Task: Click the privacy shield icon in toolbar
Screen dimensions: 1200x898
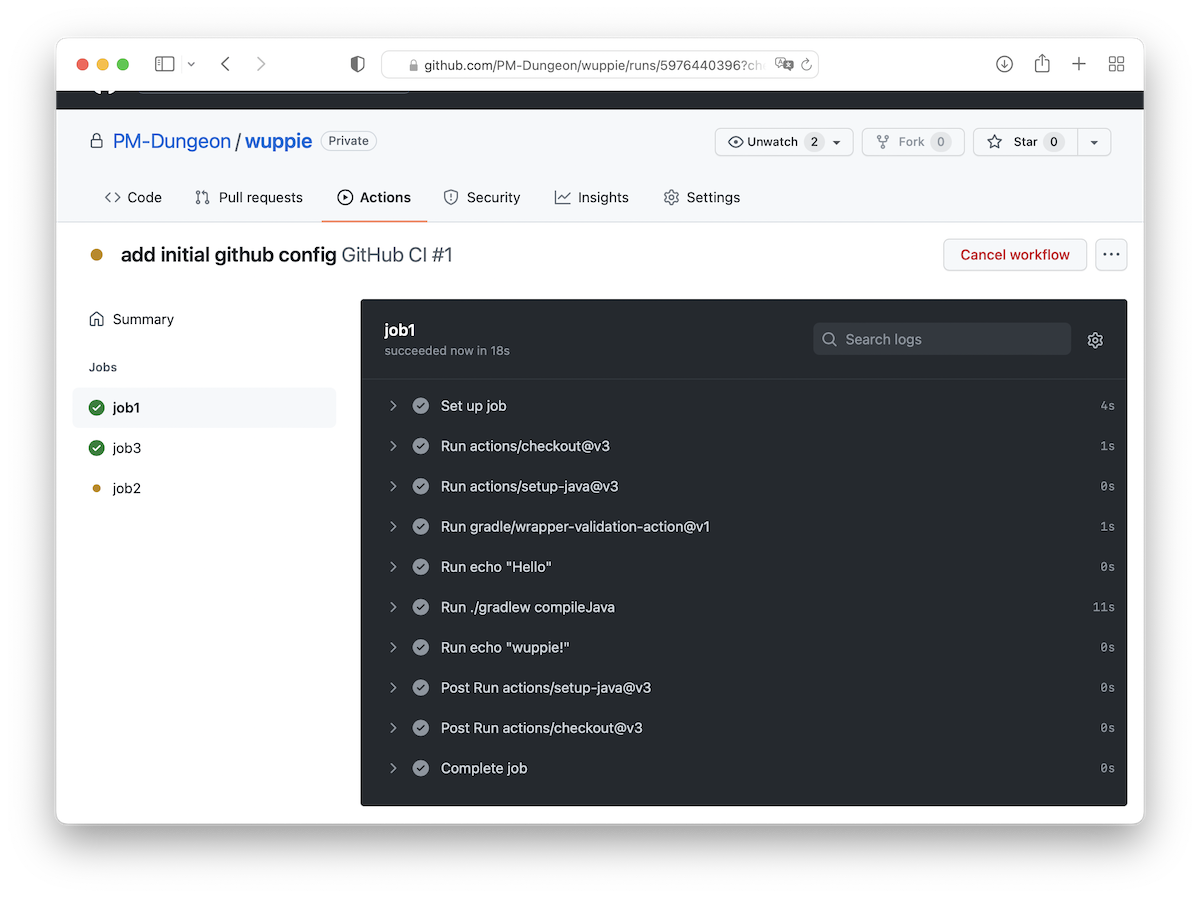Action: coord(357,64)
